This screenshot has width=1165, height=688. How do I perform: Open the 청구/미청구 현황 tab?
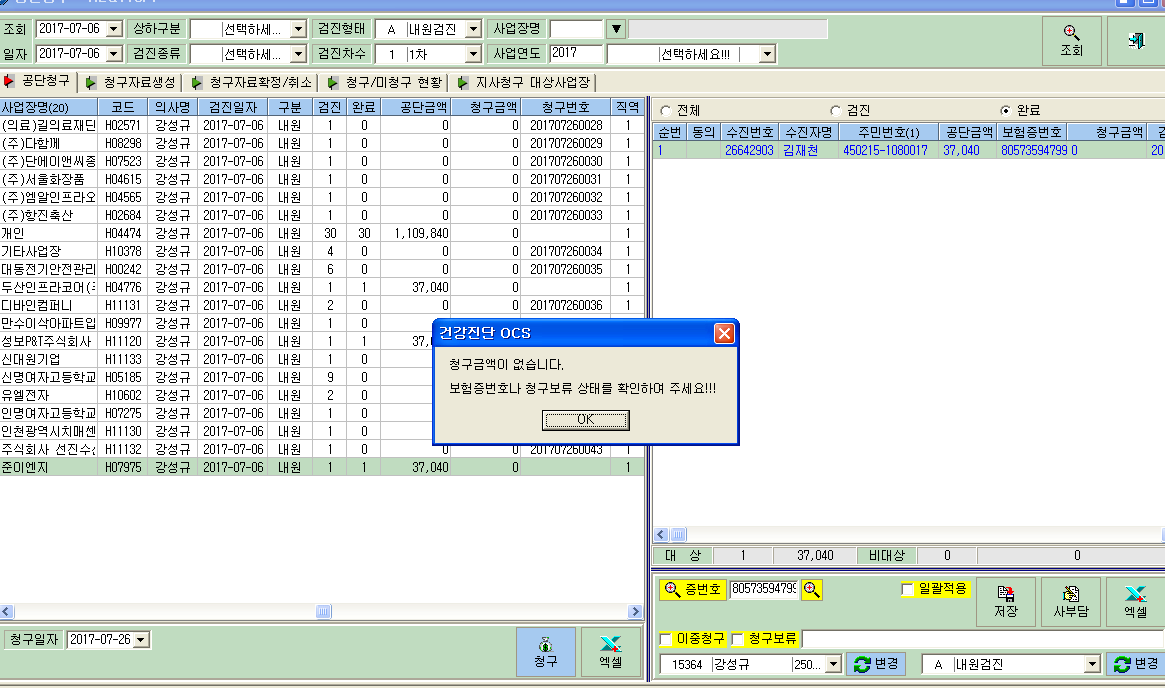(x=385, y=82)
